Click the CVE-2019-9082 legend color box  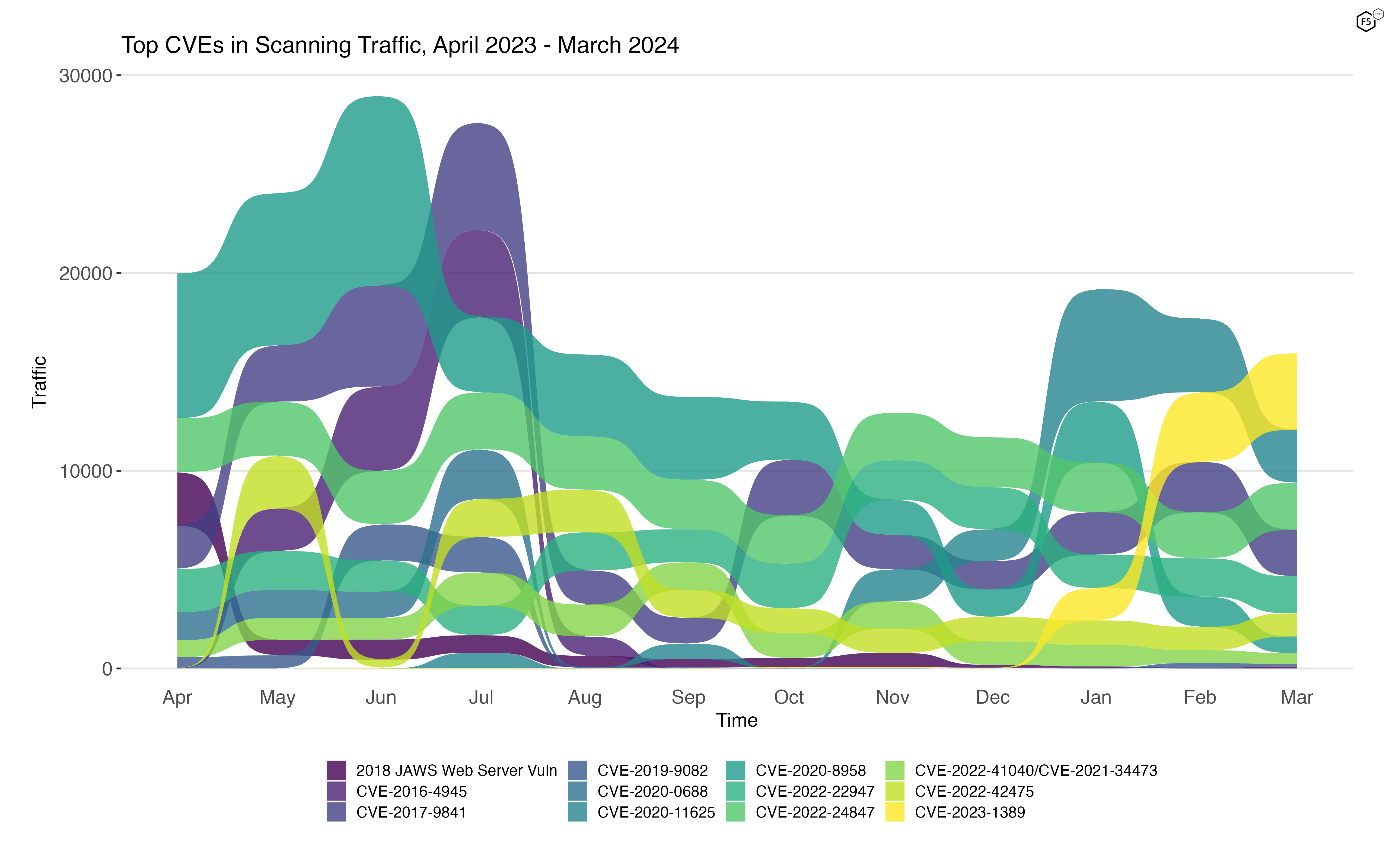pos(577,770)
